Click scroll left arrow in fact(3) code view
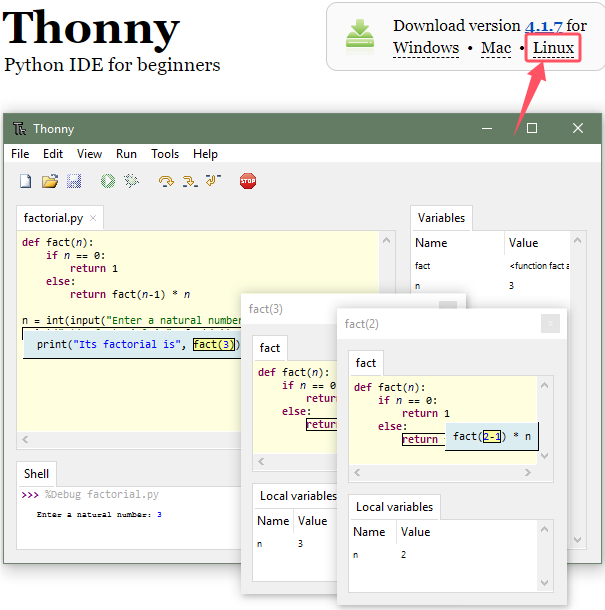The width and height of the screenshot is (605, 610). [x=261, y=462]
